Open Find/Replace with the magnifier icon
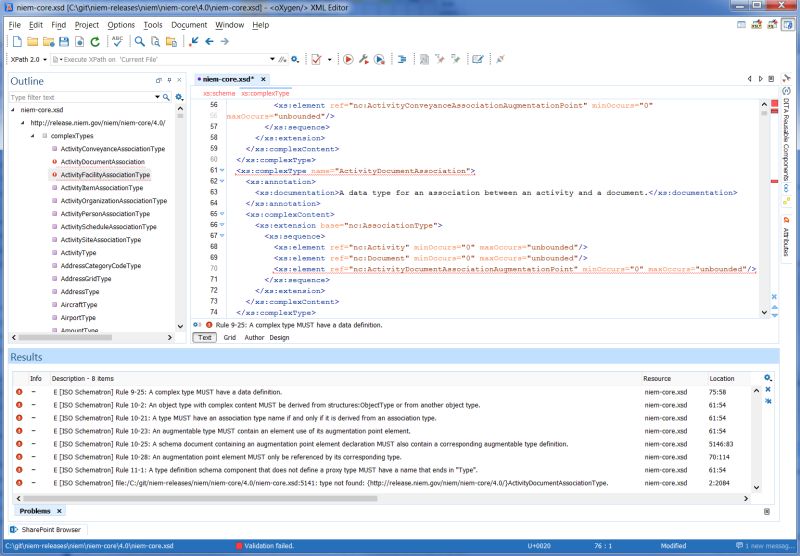The image size is (800, 556). click(x=139, y=42)
